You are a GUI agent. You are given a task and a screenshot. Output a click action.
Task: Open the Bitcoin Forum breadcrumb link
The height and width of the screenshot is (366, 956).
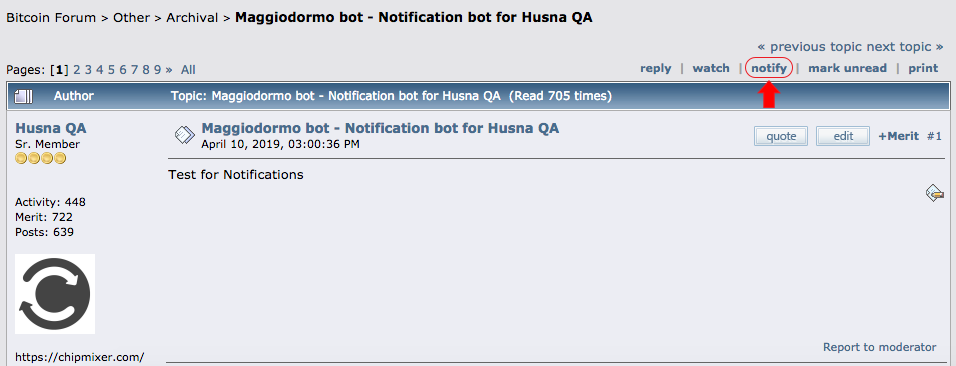point(51,18)
